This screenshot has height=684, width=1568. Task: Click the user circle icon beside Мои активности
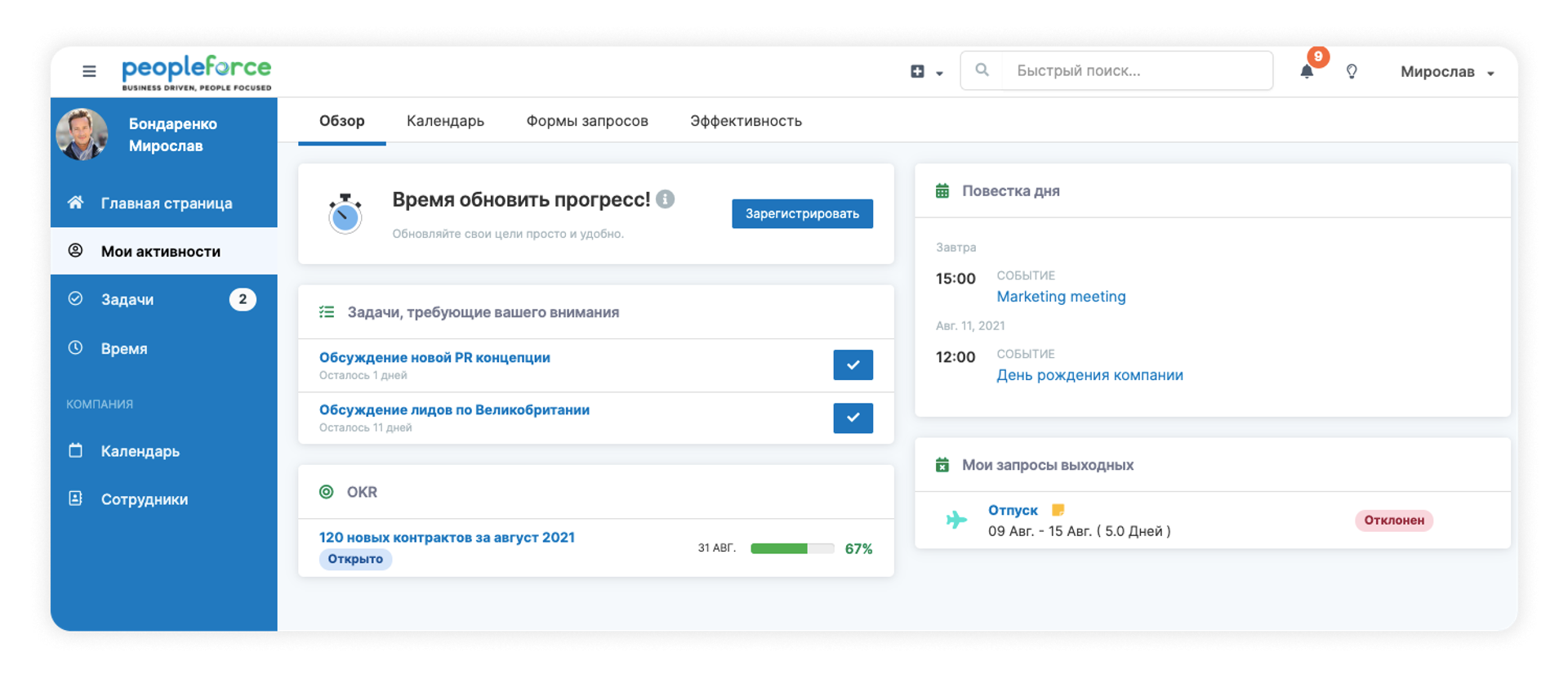point(75,250)
